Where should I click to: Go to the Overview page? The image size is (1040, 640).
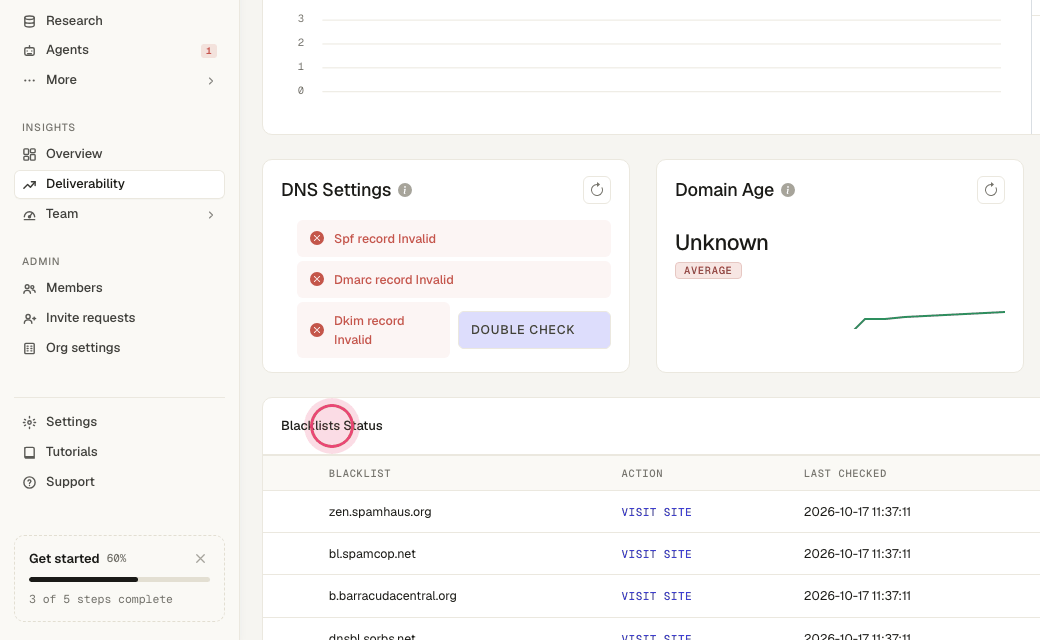119,154
